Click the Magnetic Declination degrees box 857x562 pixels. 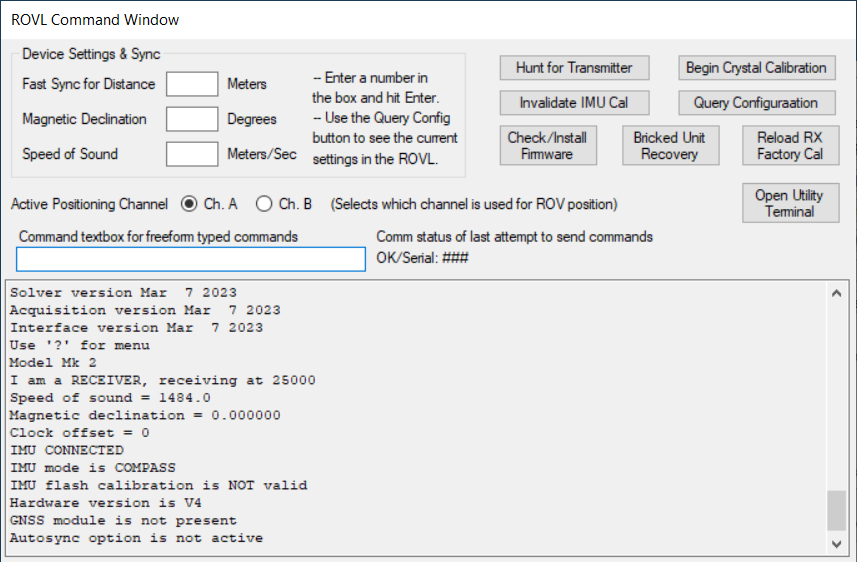192,119
